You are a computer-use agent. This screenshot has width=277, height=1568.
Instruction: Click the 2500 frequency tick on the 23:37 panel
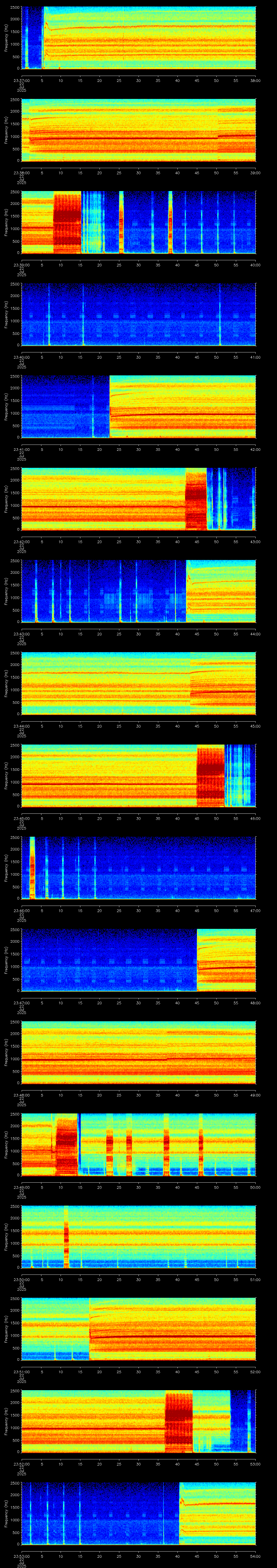click(15, 8)
